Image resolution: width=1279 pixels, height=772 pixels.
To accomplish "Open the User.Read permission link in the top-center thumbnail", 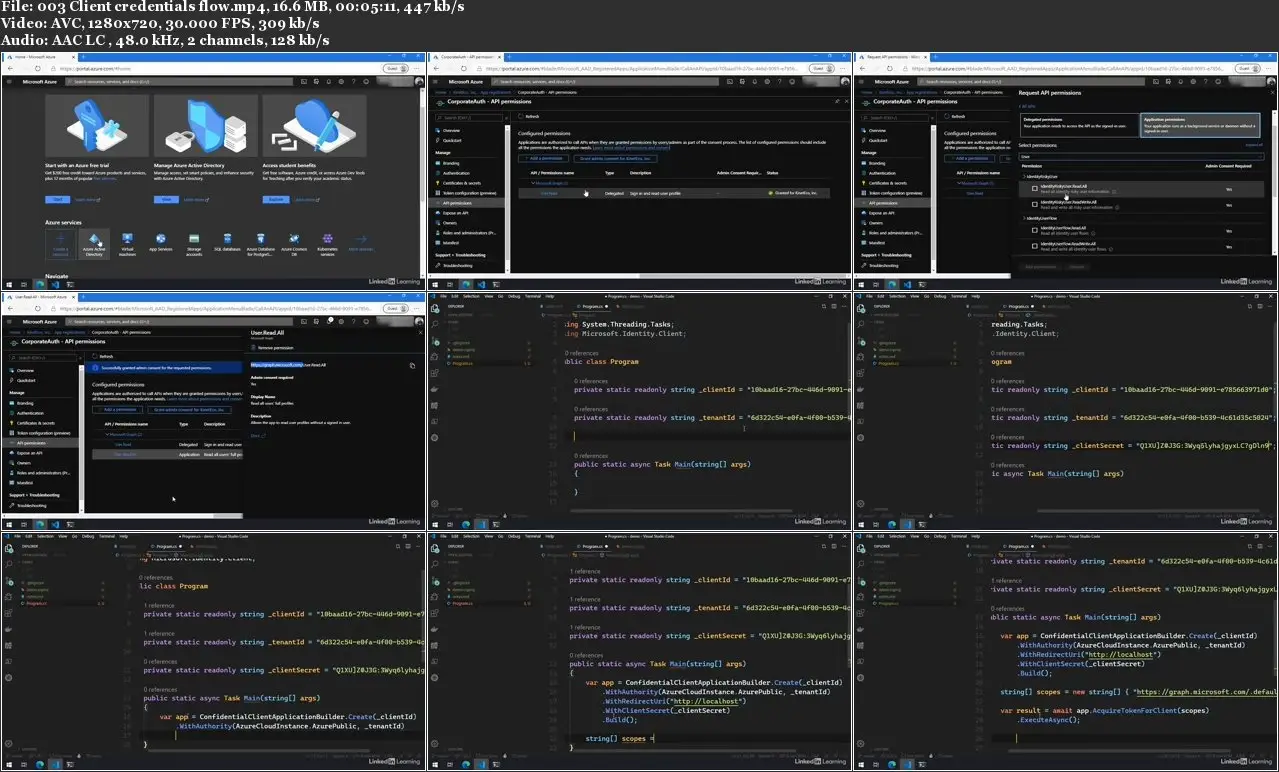I will [x=549, y=193].
